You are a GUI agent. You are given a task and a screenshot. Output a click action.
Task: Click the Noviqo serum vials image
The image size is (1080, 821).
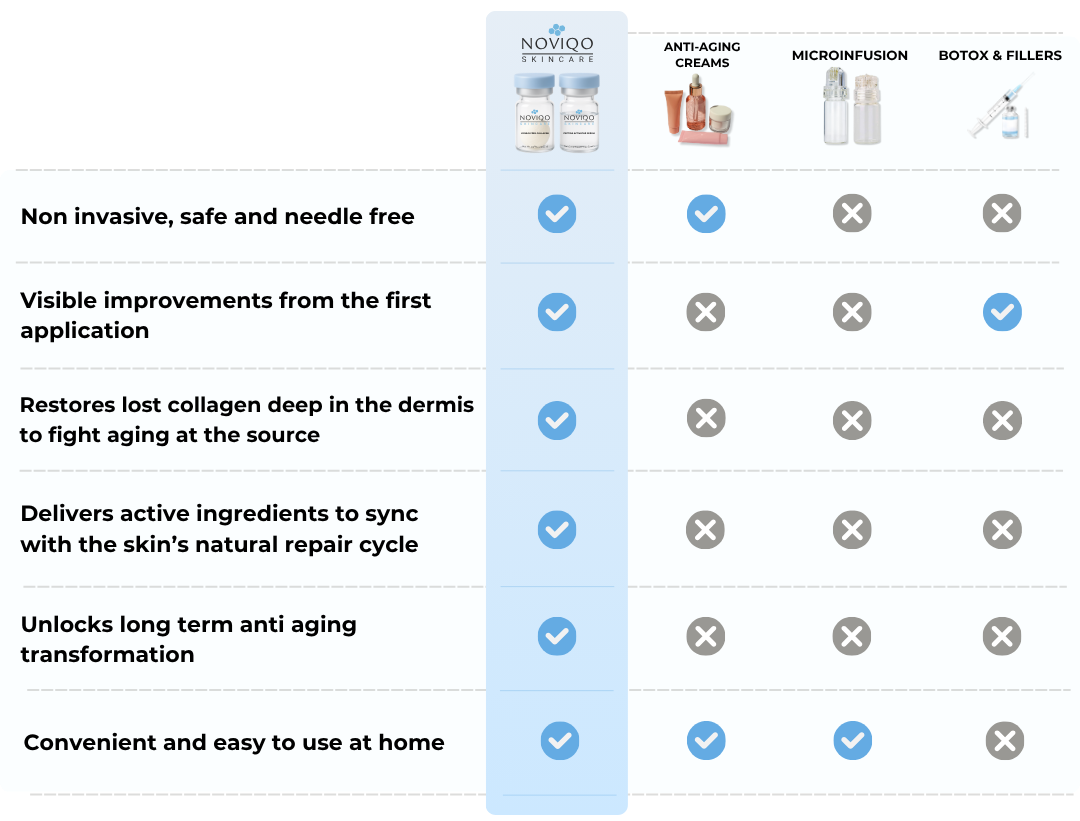557,112
